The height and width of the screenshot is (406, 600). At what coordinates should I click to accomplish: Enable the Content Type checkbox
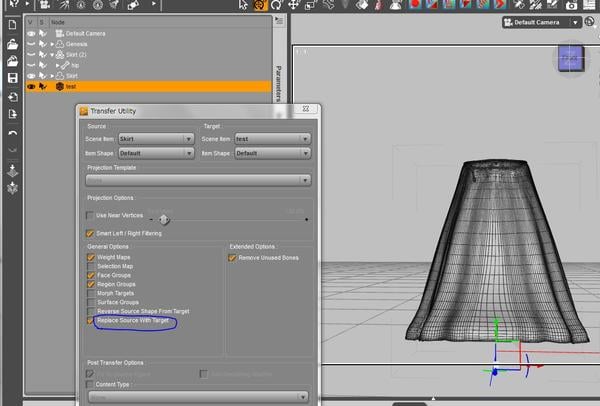point(90,384)
